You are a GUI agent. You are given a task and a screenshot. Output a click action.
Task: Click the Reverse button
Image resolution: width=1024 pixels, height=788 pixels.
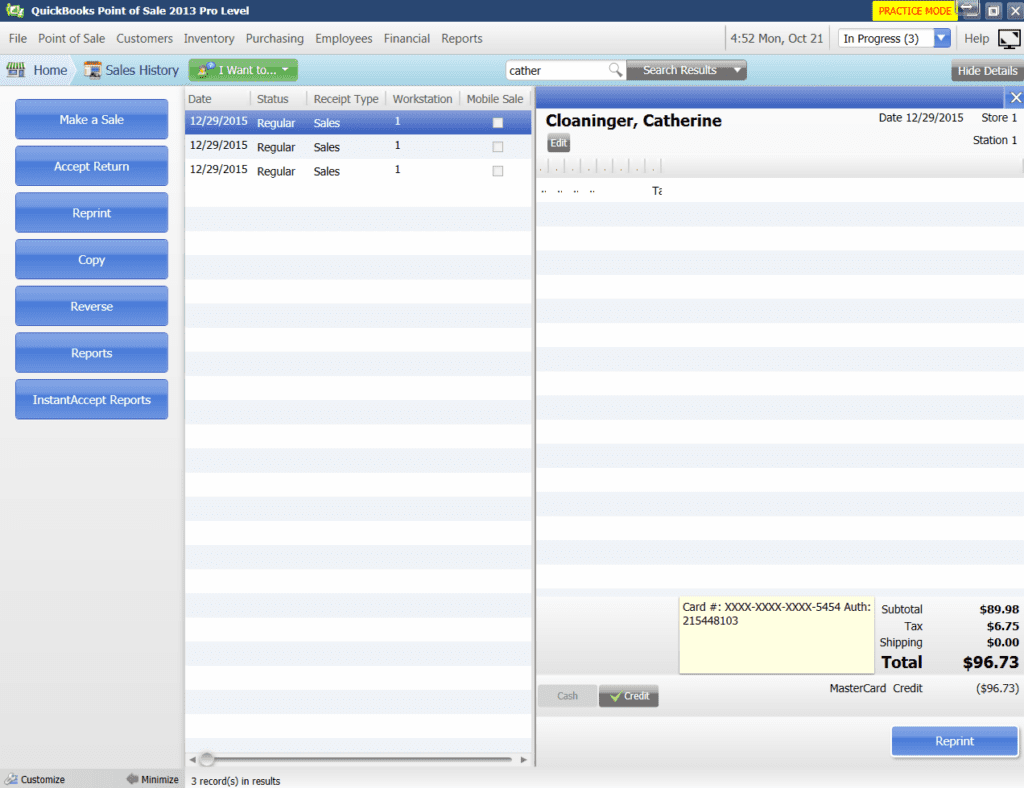[x=92, y=306]
